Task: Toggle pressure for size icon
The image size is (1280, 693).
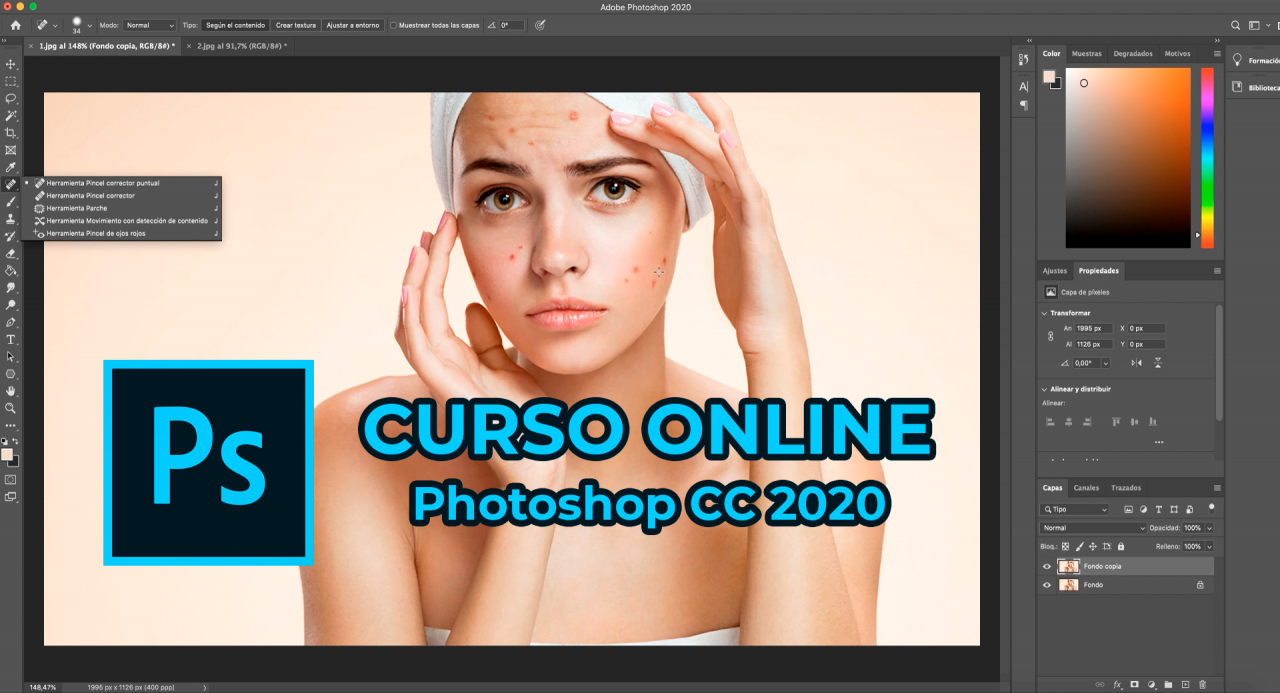Action: click(541, 25)
